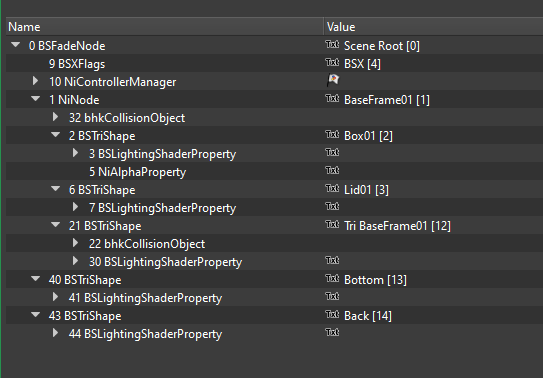Click Txt icon in 41 BSLightingShaderProperty row
The height and width of the screenshot is (378, 543).
(x=332, y=296)
